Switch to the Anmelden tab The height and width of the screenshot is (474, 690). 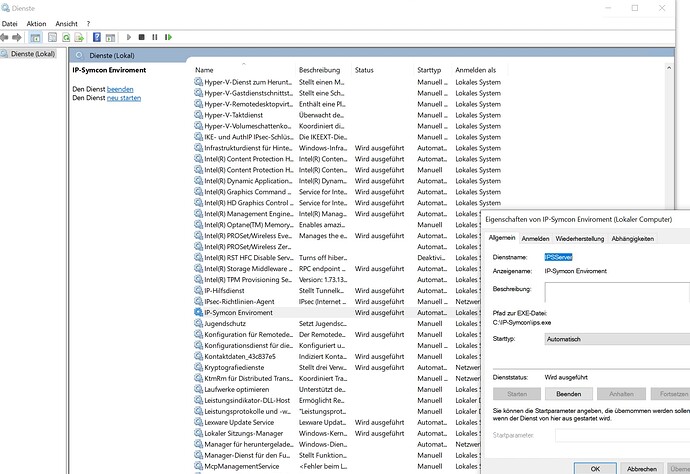[535, 239]
